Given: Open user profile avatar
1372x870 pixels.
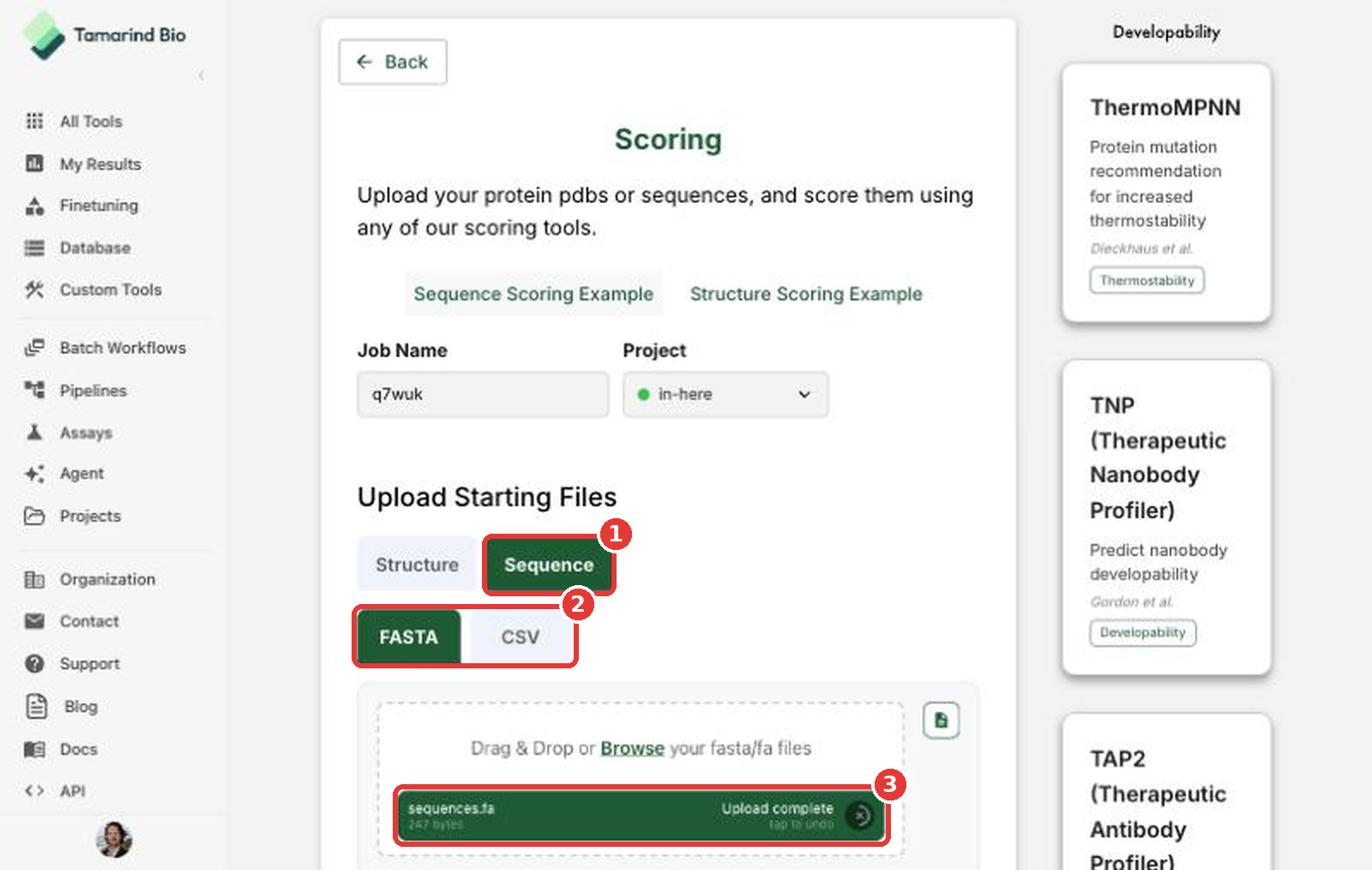Looking at the screenshot, I should click(114, 839).
